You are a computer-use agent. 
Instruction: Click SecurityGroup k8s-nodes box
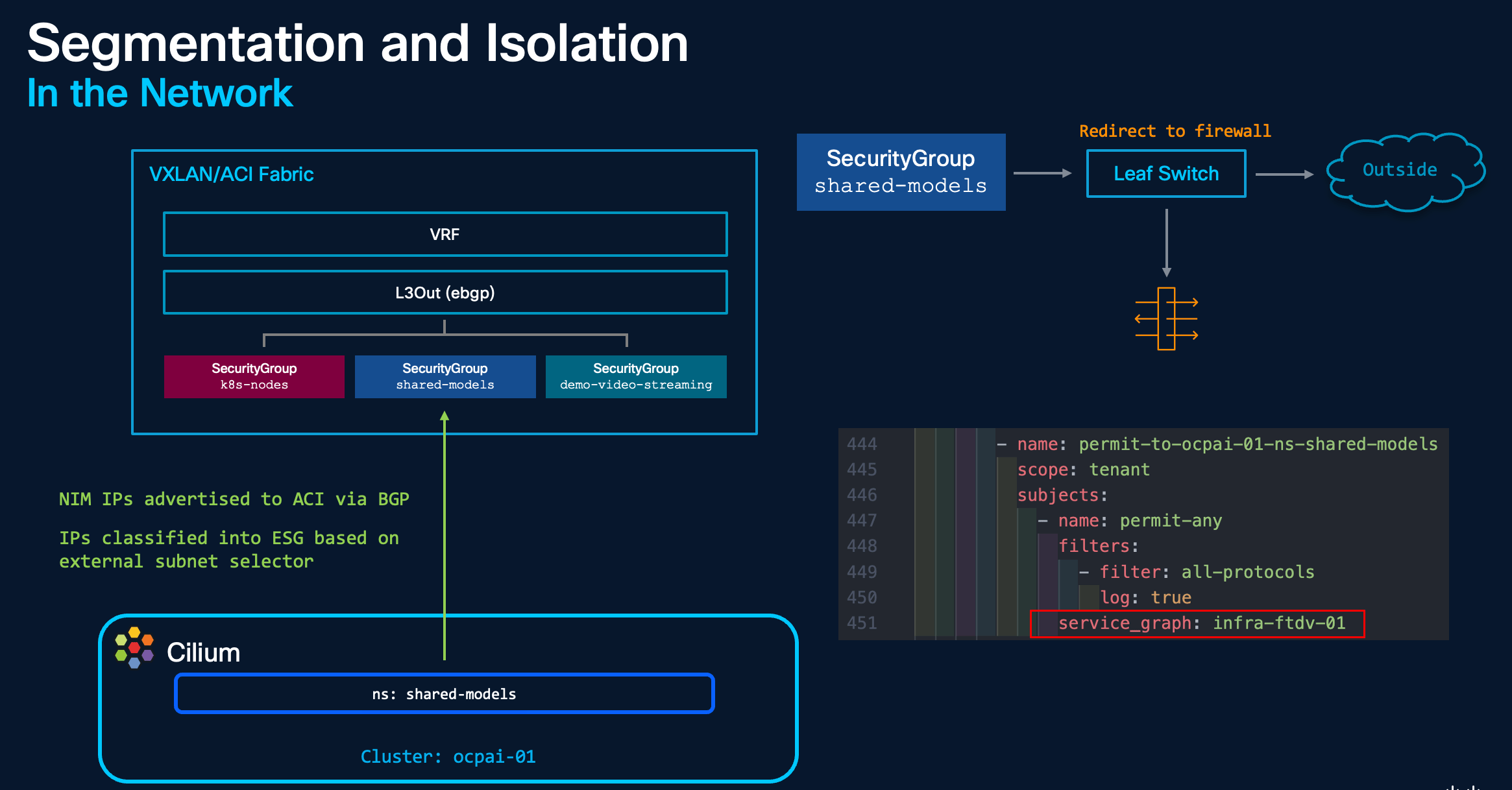point(254,376)
